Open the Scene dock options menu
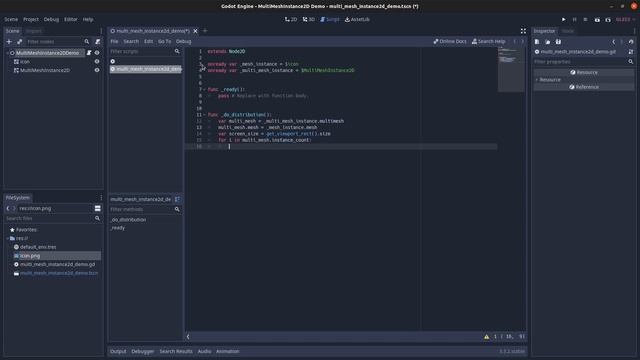The image size is (640, 360). tap(101, 31)
